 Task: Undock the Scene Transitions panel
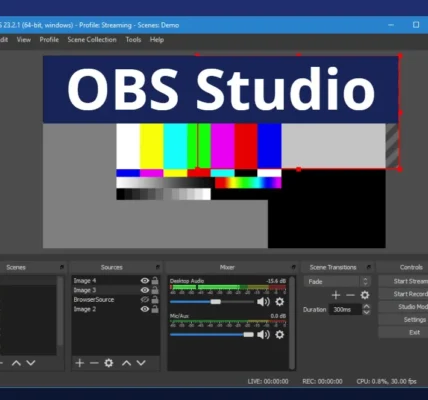(369, 267)
